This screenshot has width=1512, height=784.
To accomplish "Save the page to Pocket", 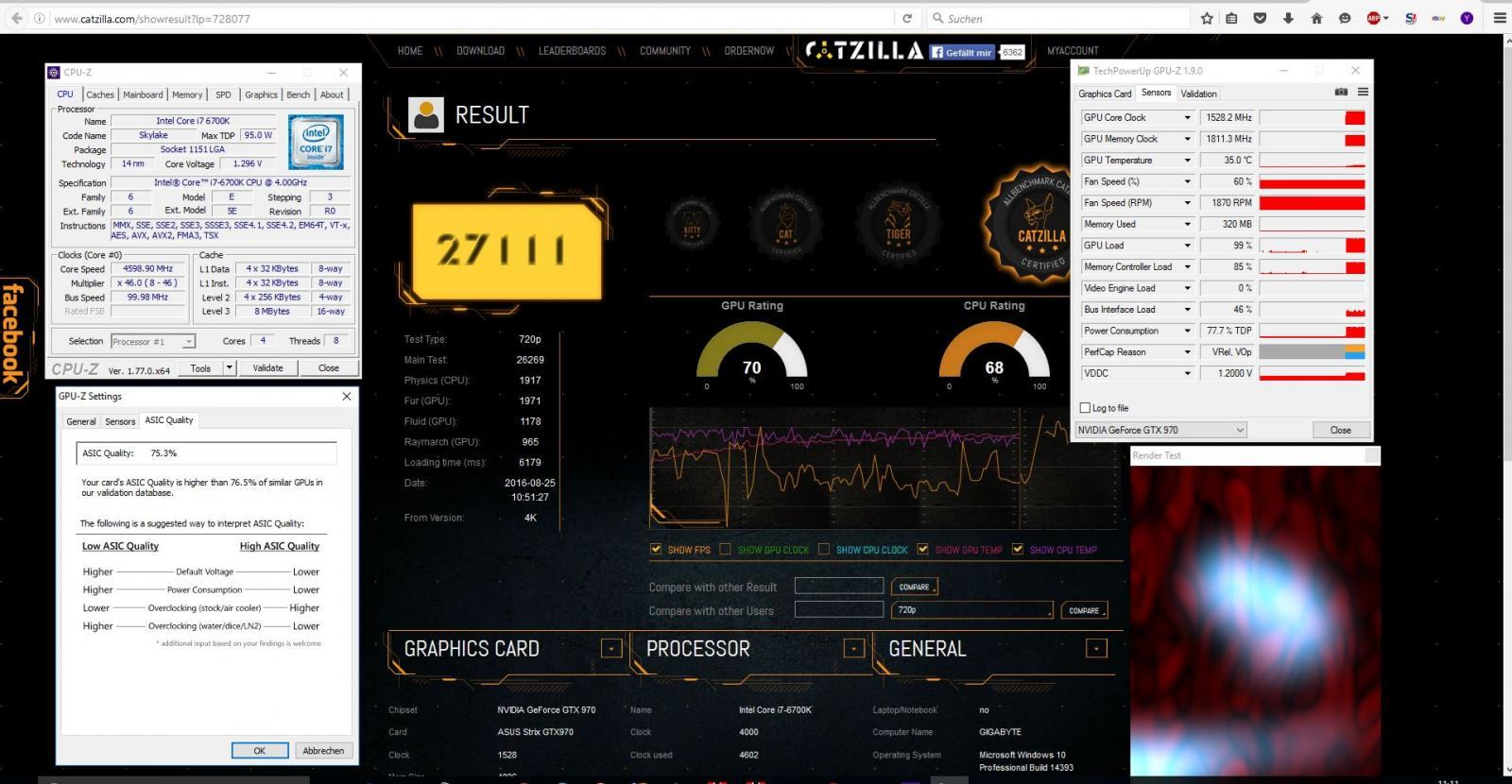I will pyautogui.click(x=1260, y=18).
